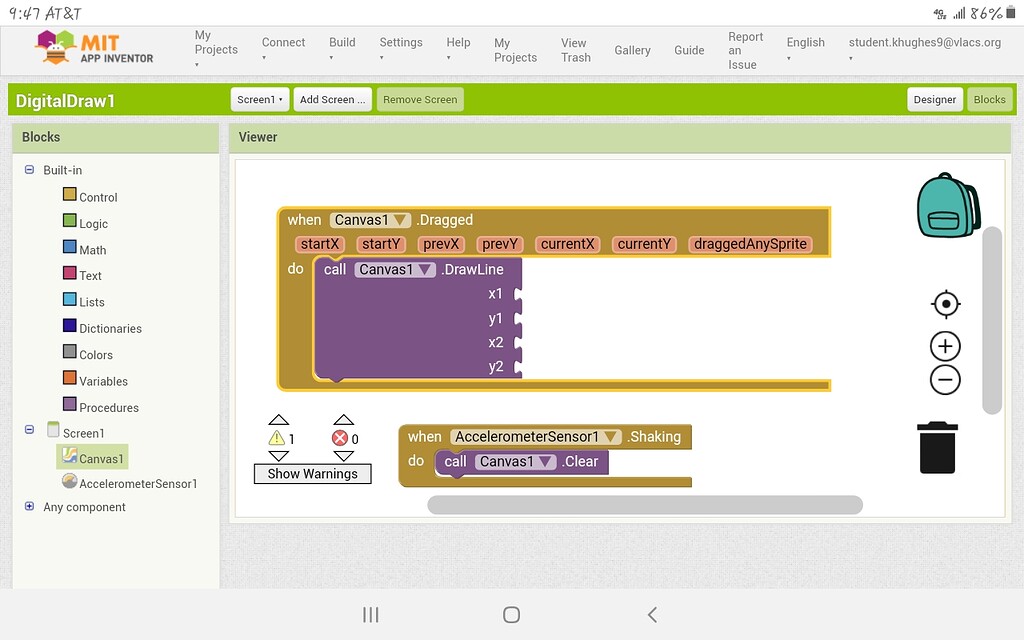Screen dimensions: 1024x640
Task: Open the Connect menu
Action: tap(283, 42)
